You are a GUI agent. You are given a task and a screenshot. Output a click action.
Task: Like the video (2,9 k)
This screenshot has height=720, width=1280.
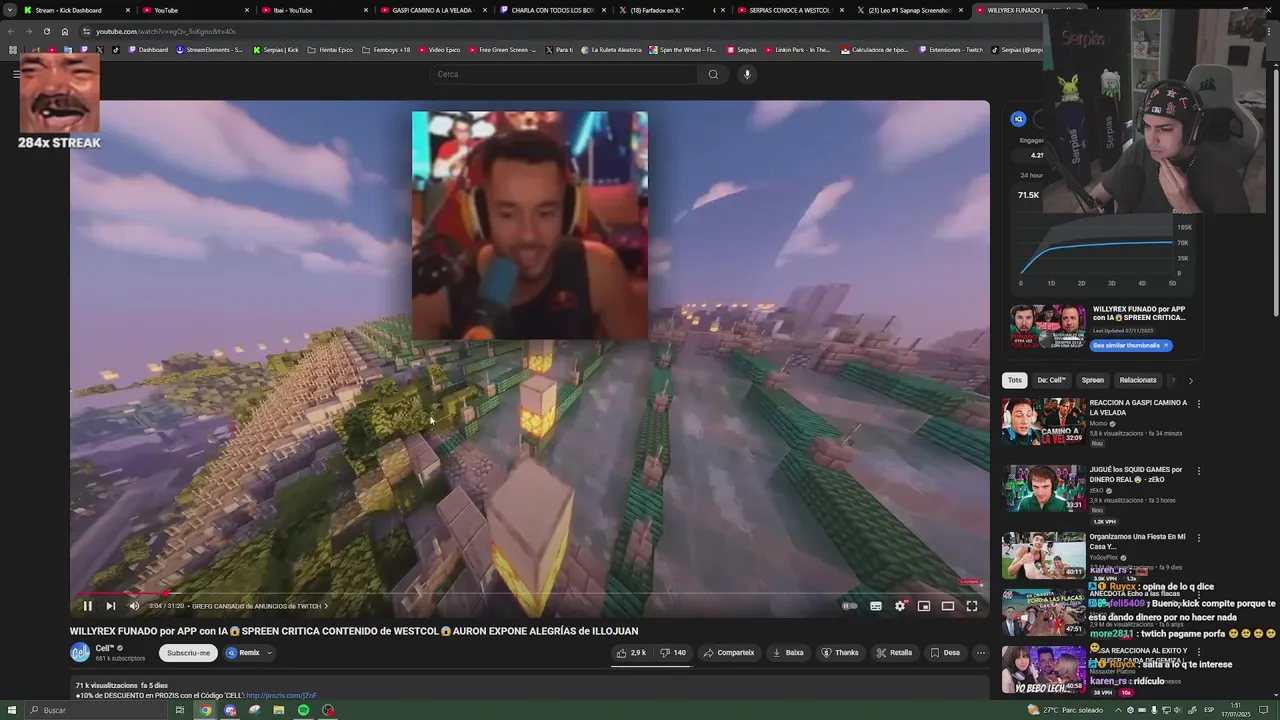click(631, 653)
